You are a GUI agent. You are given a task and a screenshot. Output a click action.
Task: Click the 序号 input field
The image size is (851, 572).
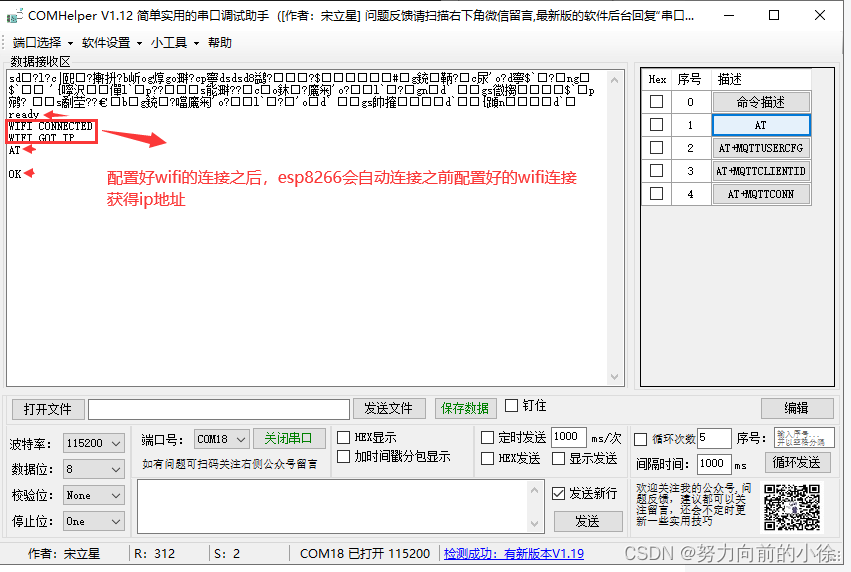pos(804,438)
